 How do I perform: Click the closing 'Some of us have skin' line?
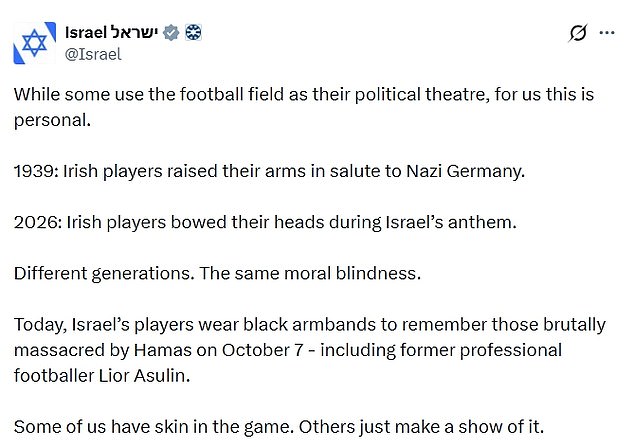tap(279, 427)
